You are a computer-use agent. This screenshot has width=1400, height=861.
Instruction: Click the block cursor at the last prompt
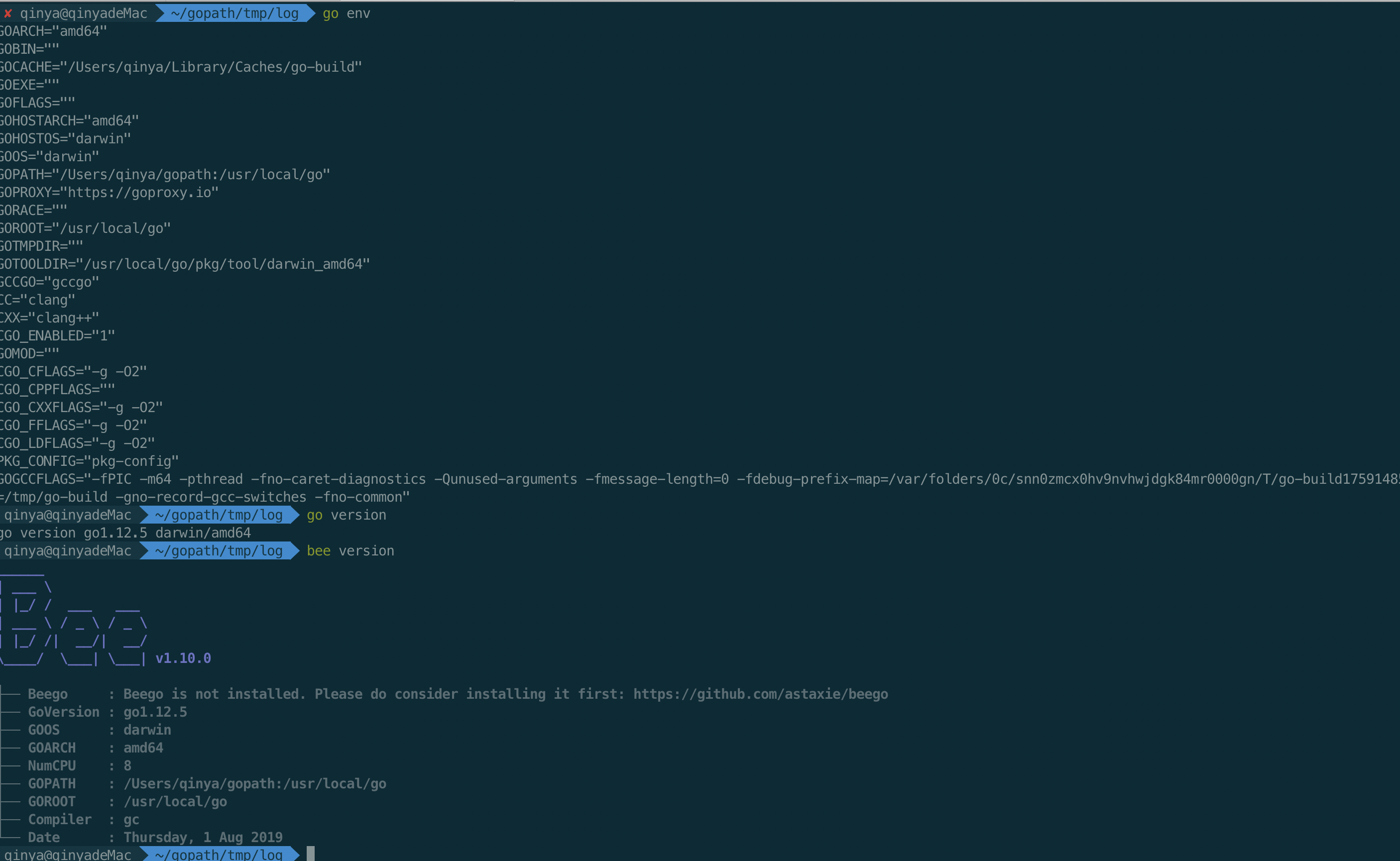310,854
